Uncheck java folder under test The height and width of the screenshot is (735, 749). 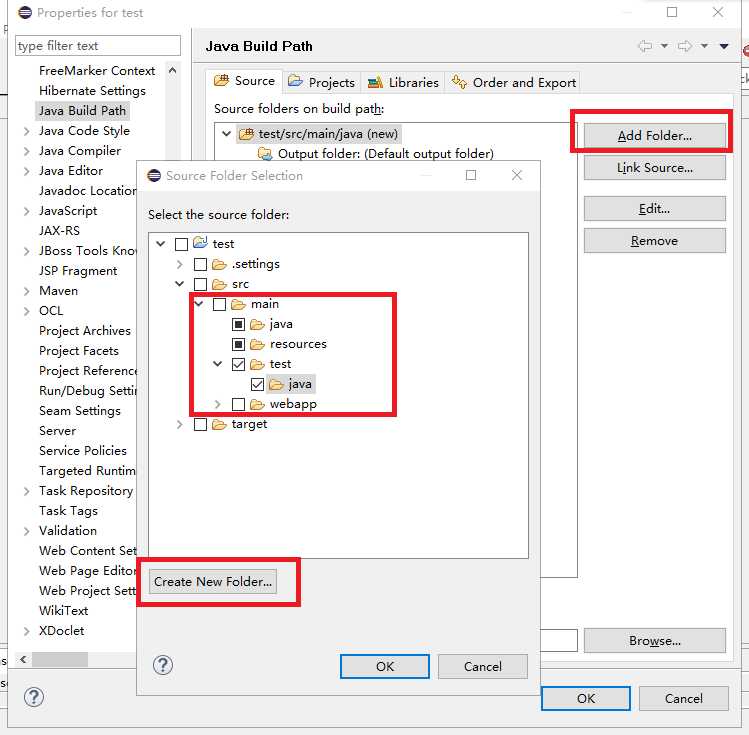pyautogui.click(x=257, y=384)
